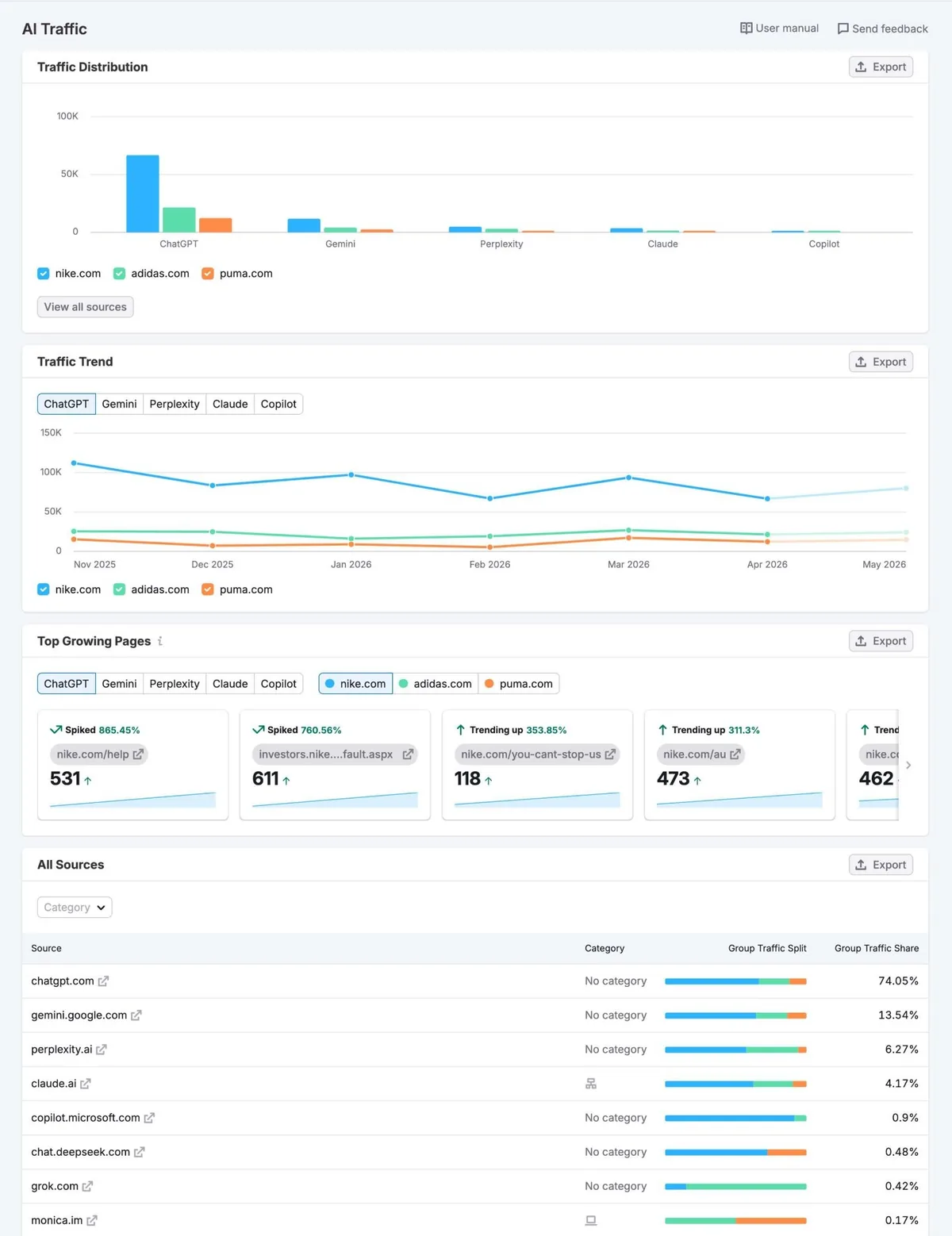
Task: Click the category icon in the claude.ai row
Action: [591, 1084]
